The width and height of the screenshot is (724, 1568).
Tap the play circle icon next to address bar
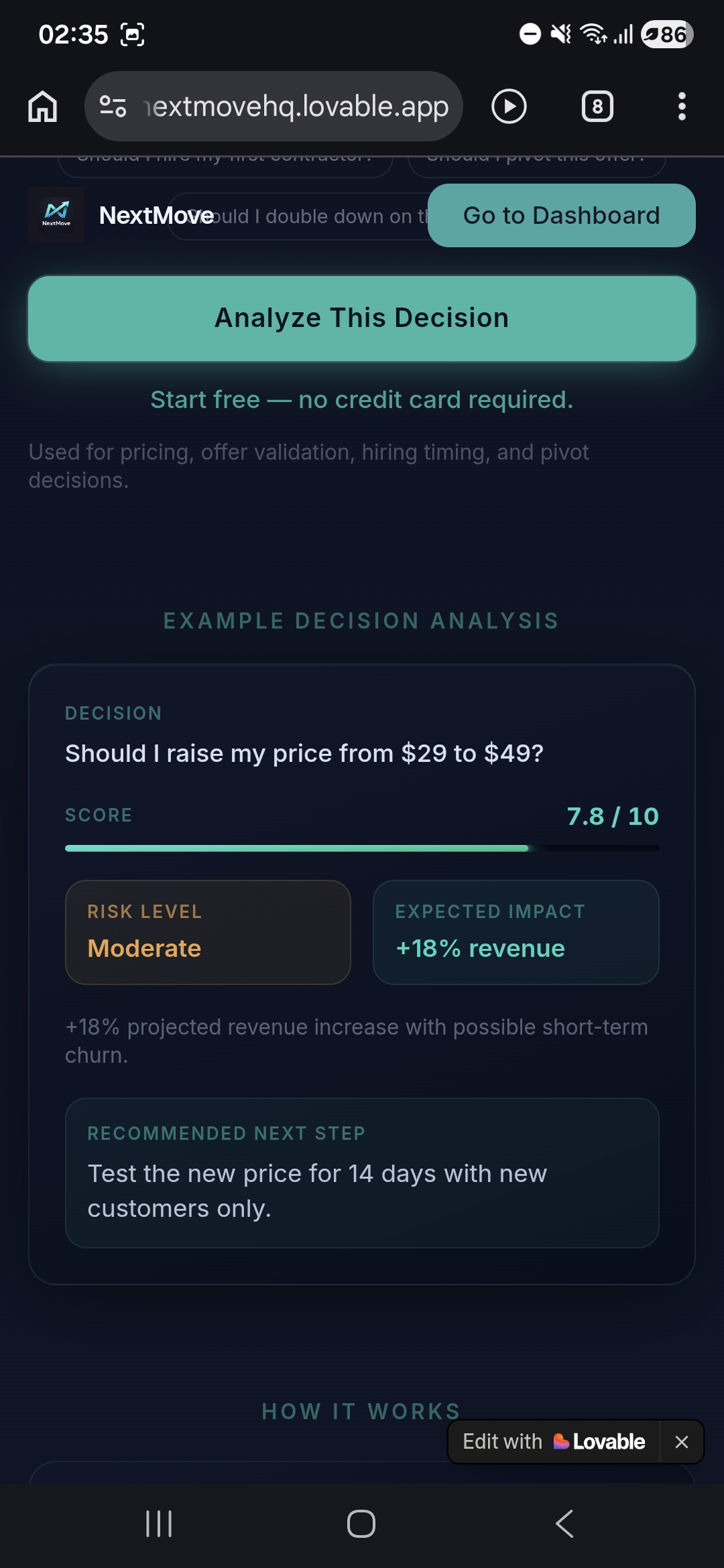508,106
